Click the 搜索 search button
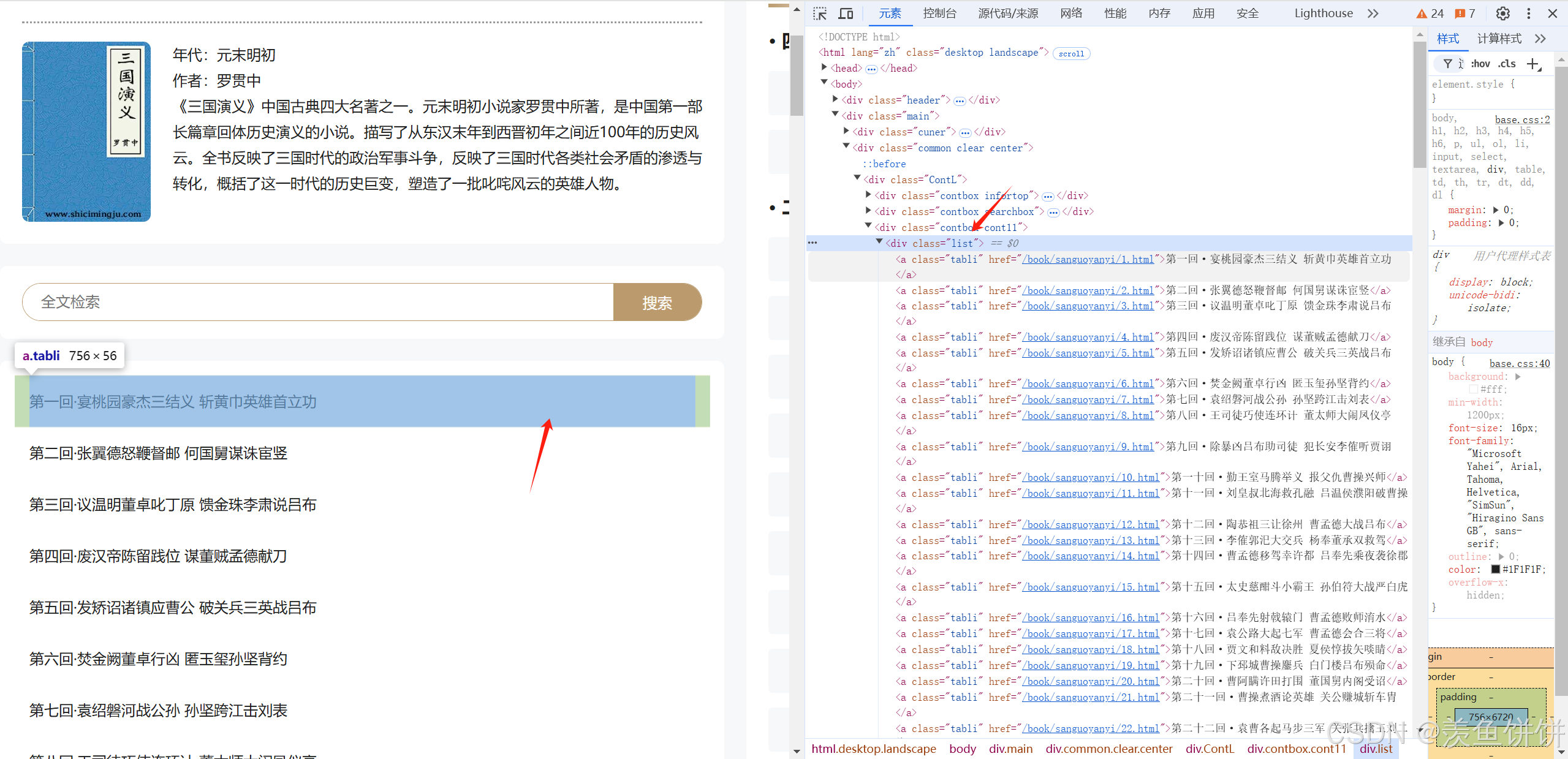 [x=657, y=303]
